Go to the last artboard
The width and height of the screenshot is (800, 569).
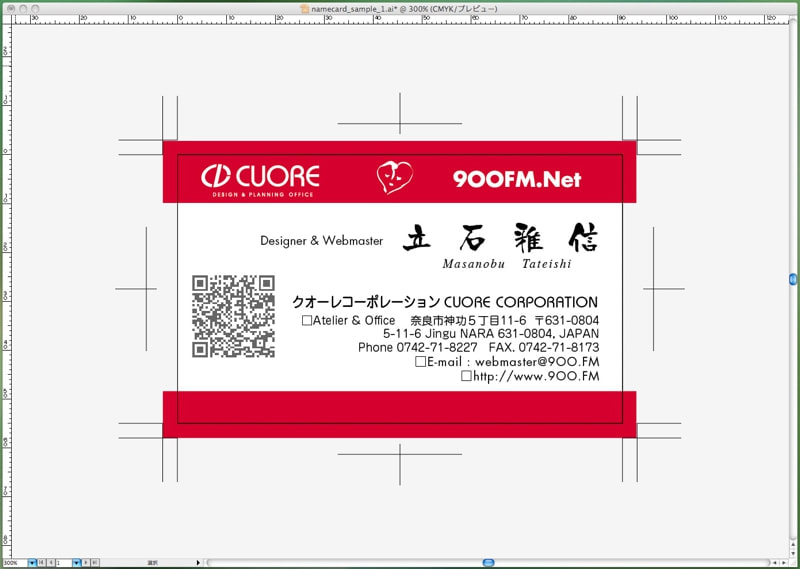point(95,562)
